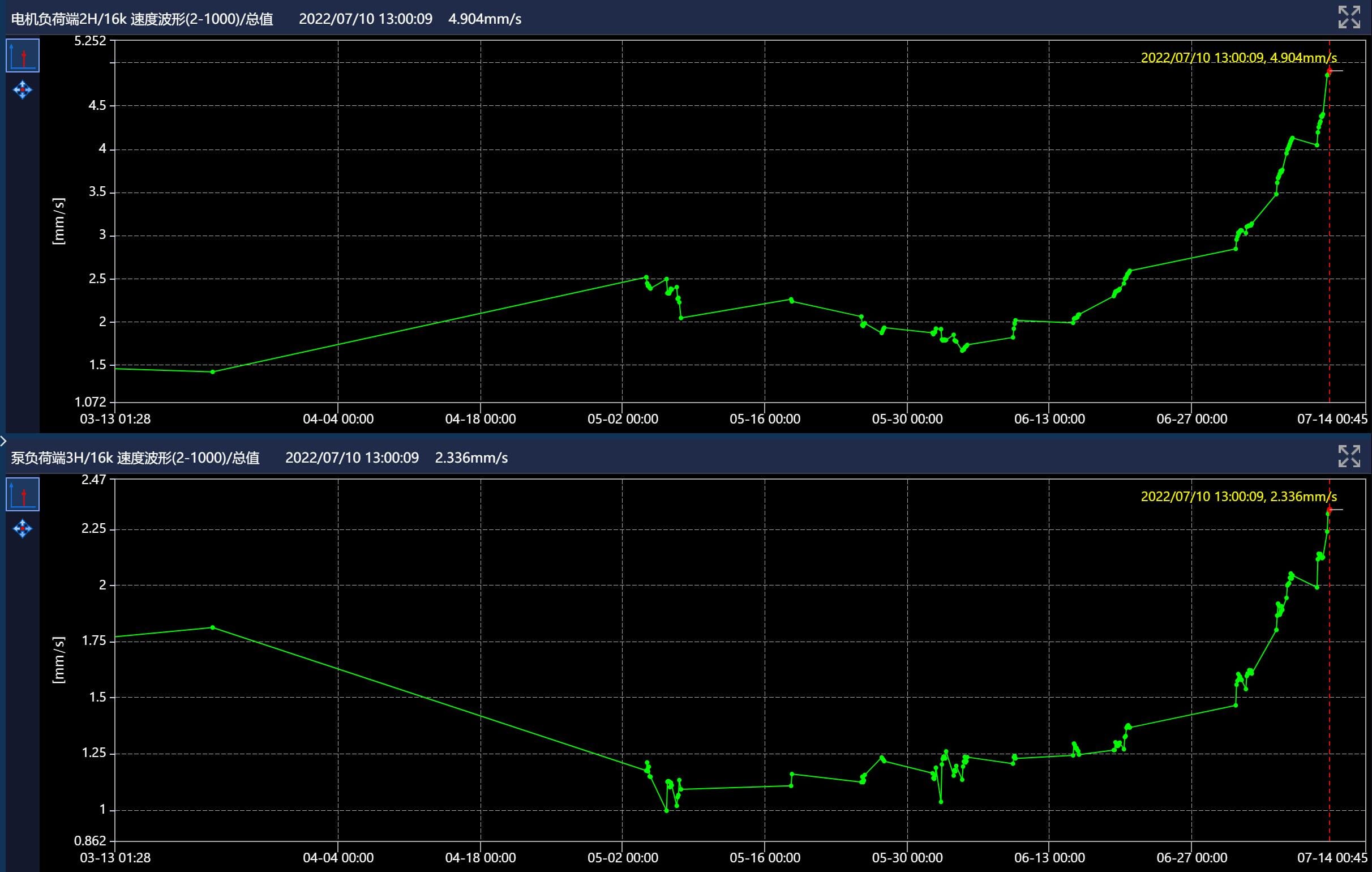Screen dimensions: 1372x872
Task: Click the 0.862 minimum label on the bottom Y-axis
Action: [90, 841]
